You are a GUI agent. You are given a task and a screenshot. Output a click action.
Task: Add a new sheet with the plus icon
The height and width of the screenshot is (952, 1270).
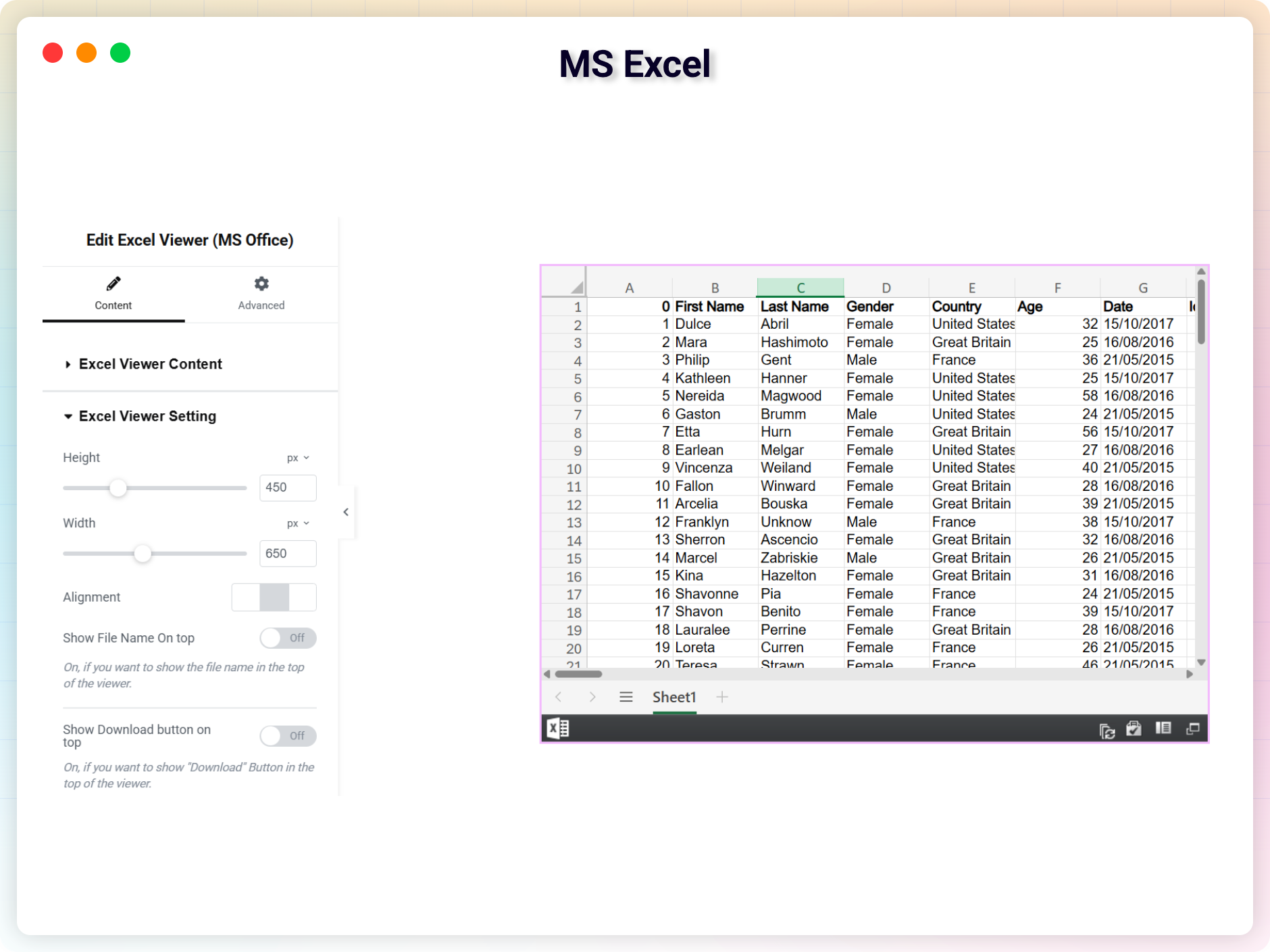click(722, 697)
